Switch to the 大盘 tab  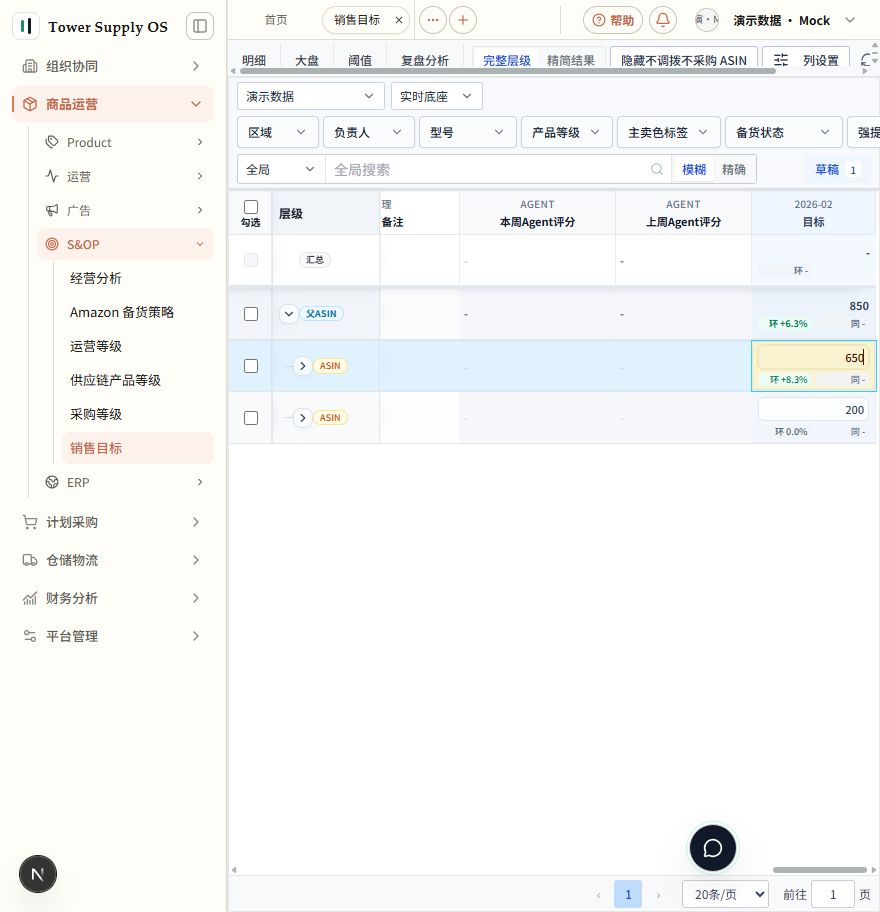[307, 60]
